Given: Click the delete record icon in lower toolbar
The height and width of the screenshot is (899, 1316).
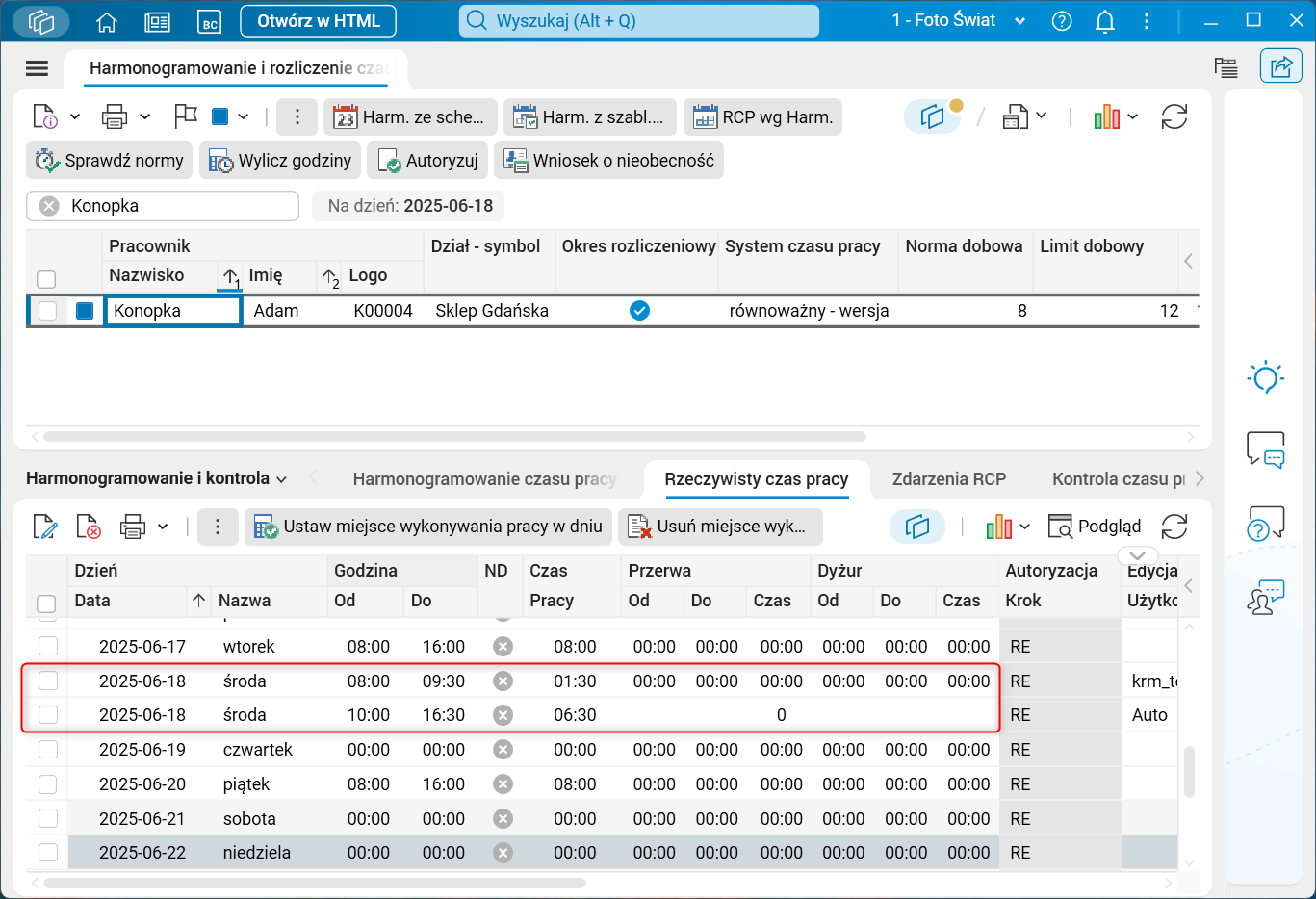Looking at the screenshot, I should click(x=88, y=527).
